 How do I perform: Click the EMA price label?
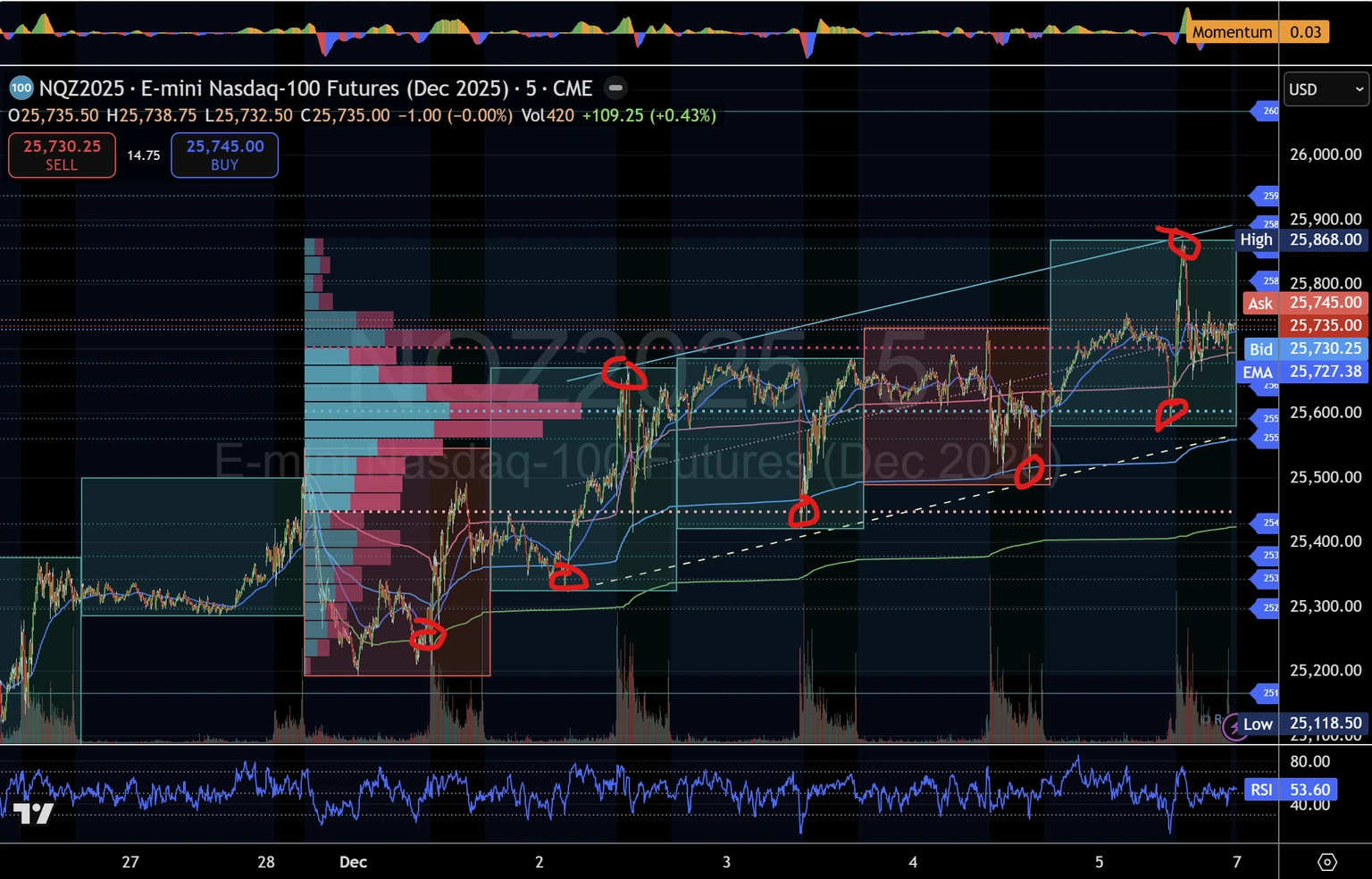[1258, 373]
